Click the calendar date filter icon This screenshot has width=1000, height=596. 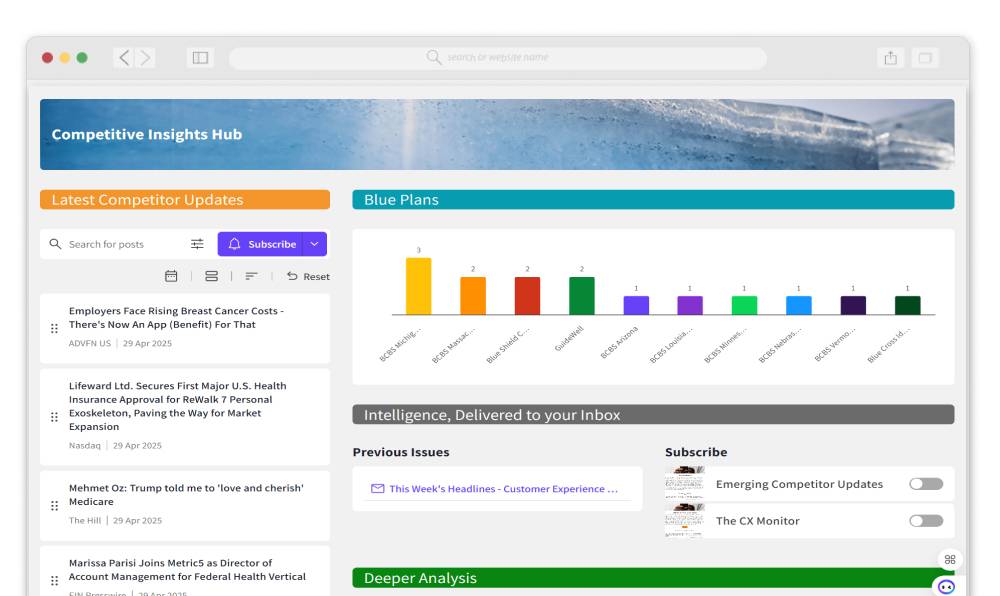[x=171, y=276]
